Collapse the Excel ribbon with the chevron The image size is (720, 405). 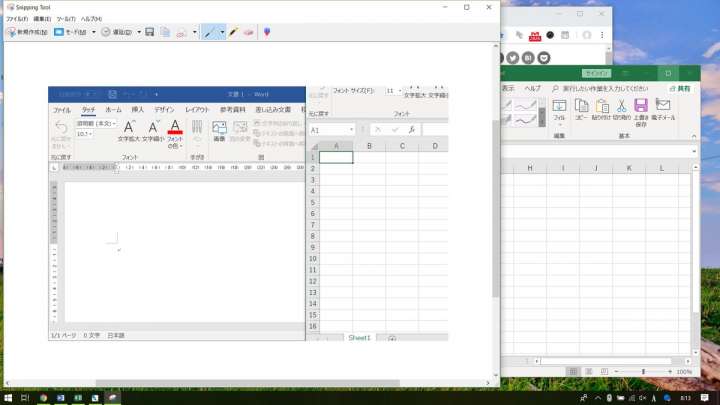tap(694, 136)
